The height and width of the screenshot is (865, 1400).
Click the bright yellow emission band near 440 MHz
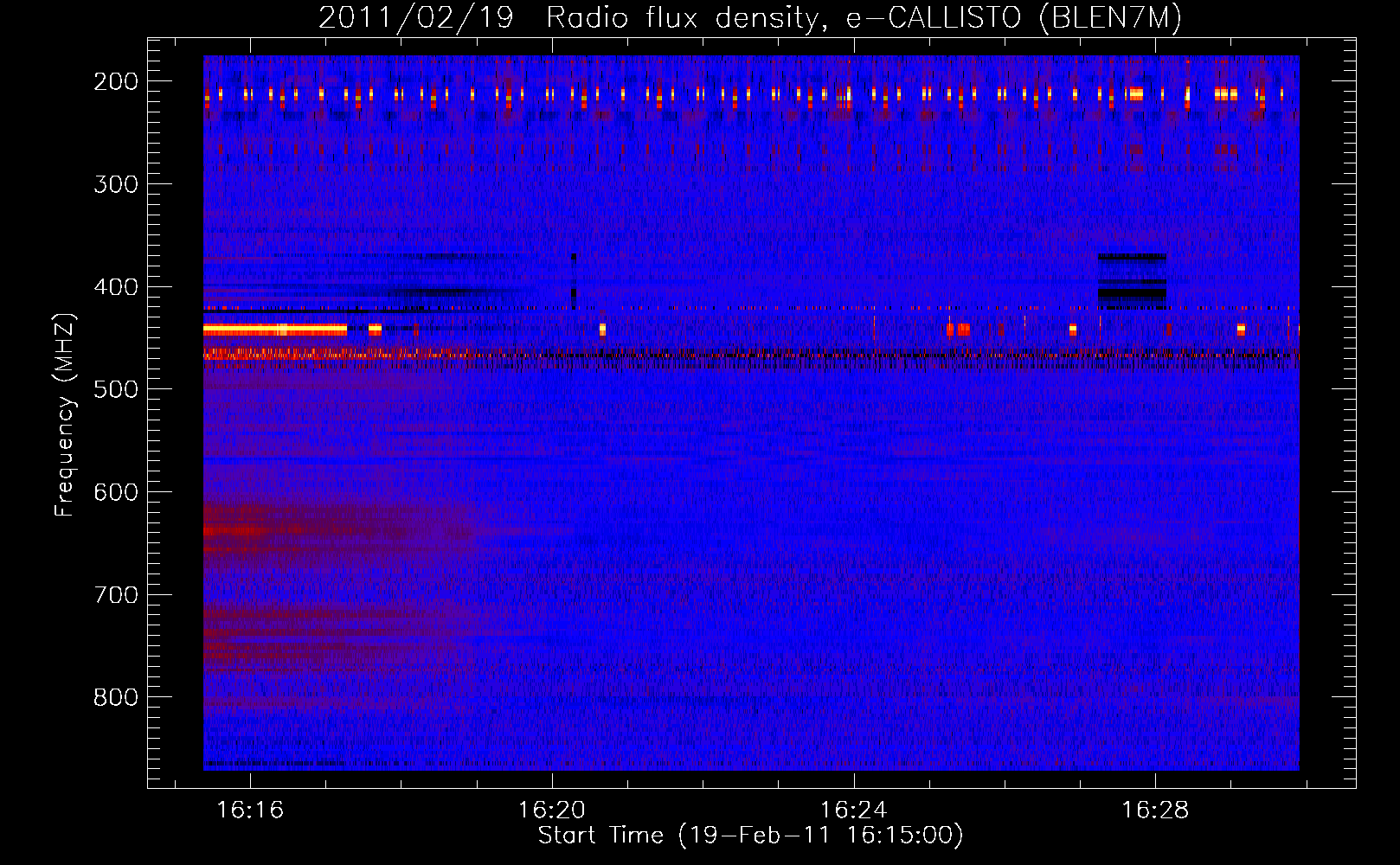(x=275, y=330)
